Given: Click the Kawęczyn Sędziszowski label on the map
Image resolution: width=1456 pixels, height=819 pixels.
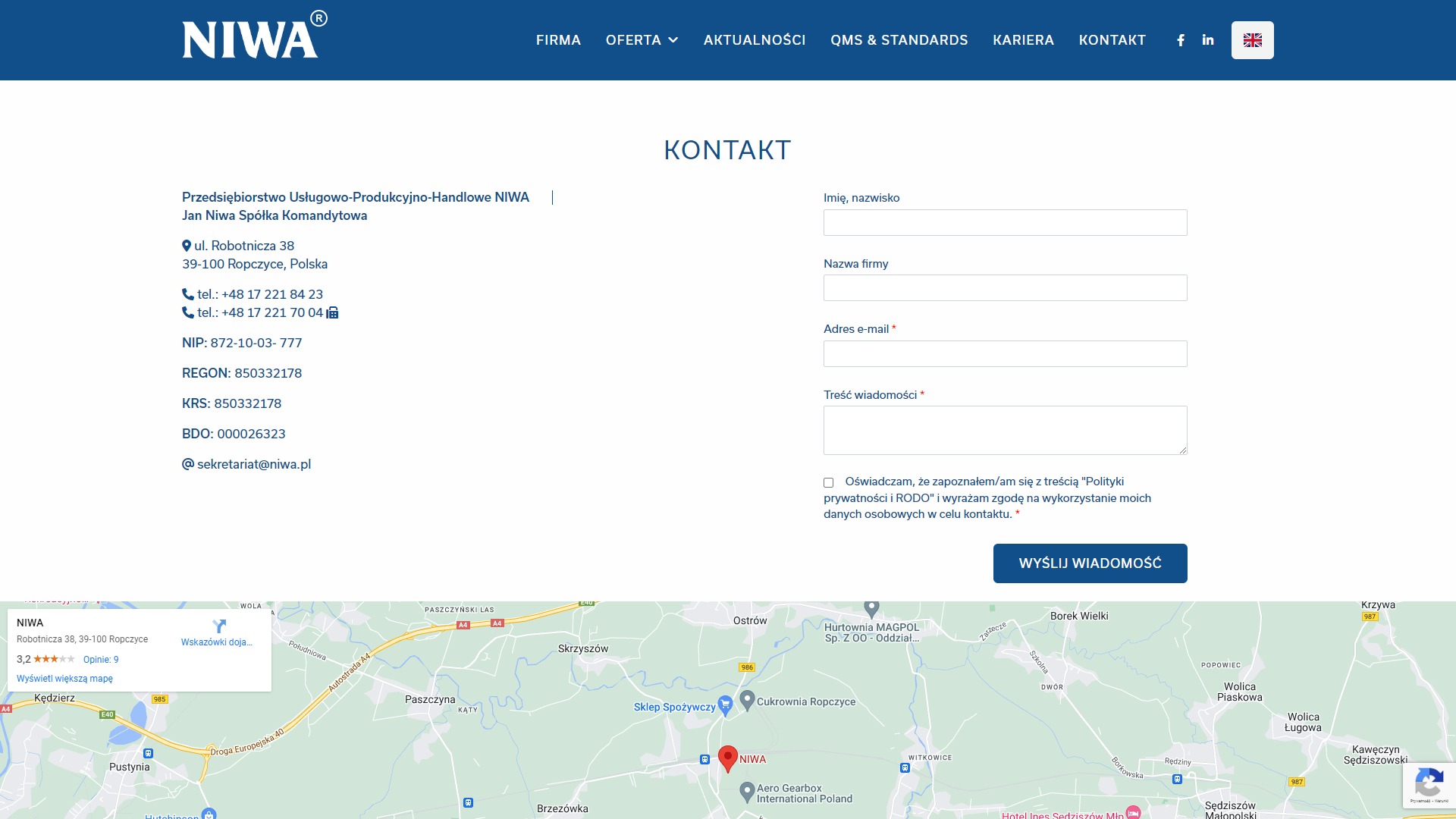Looking at the screenshot, I should (1376, 755).
